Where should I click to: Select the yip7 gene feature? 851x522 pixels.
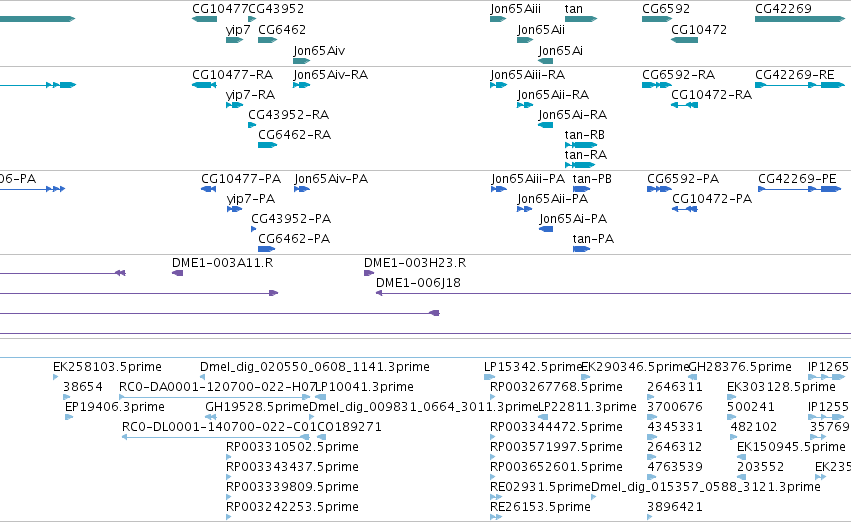click(x=234, y=40)
